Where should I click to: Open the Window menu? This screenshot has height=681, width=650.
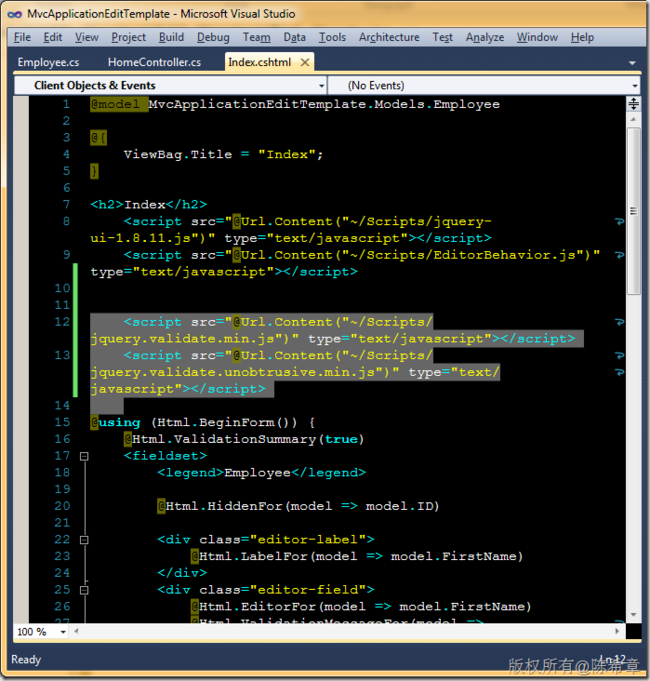point(537,37)
